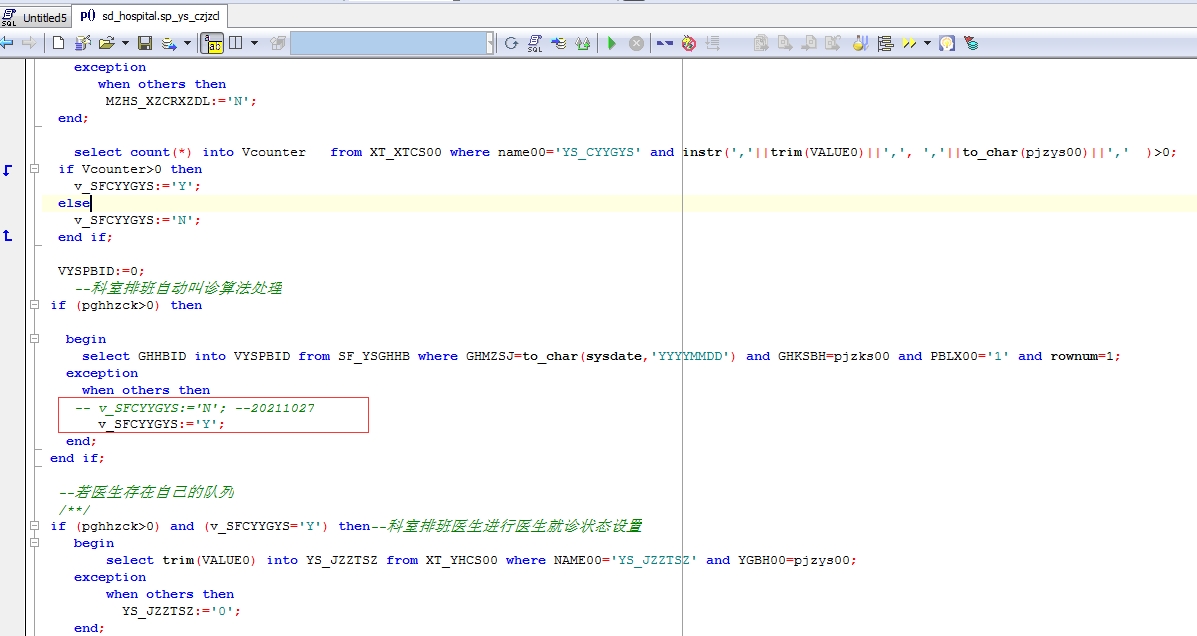Expand the split view dropdown arrow
Viewport: 1197px width, 636px height.
(254, 44)
